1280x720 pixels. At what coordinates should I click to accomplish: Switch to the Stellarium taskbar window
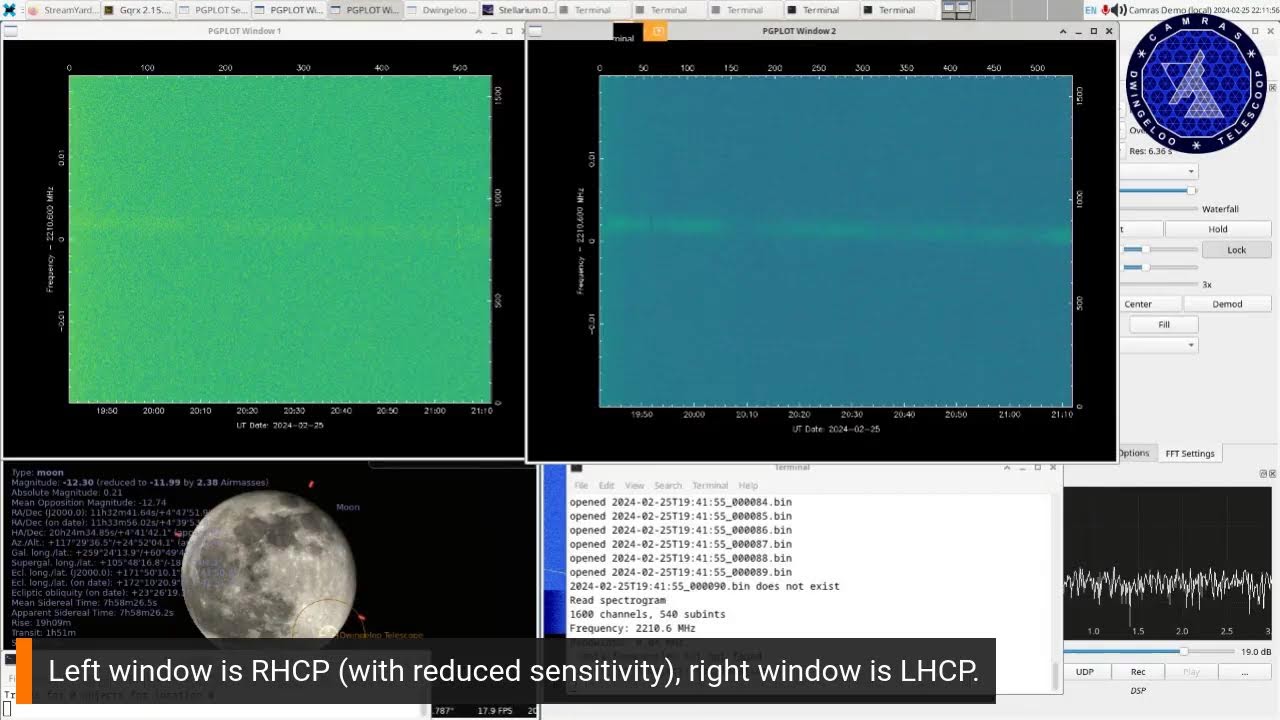pyautogui.click(x=516, y=10)
